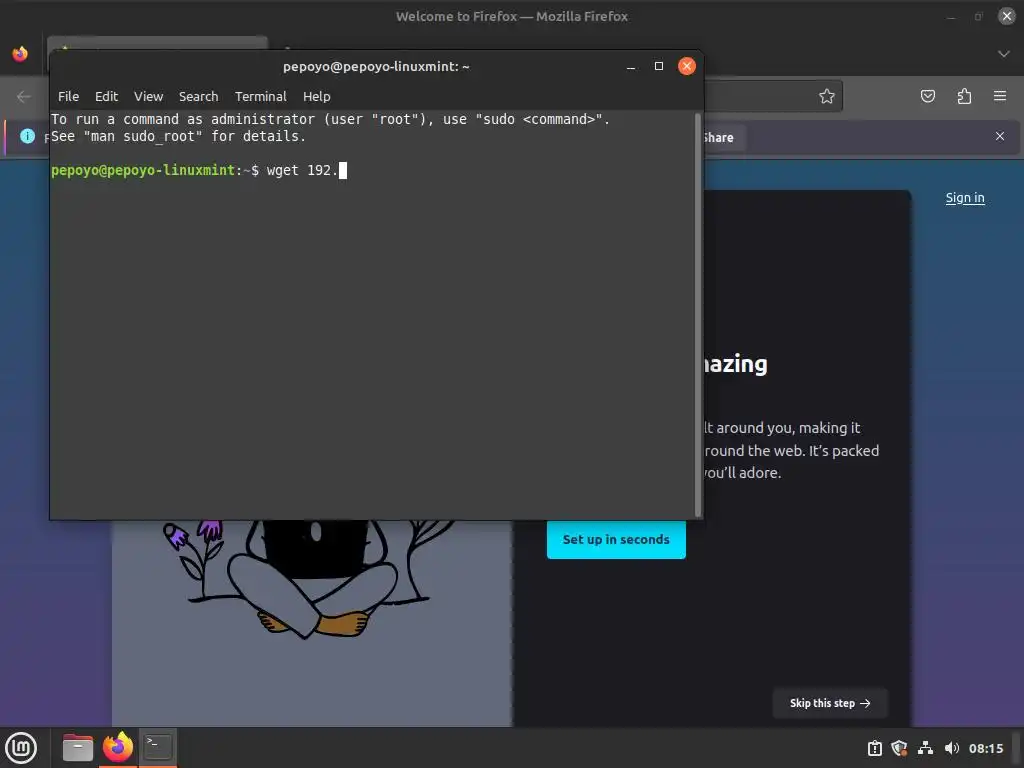
Task: Click the Set up in seconds button
Action: point(616,539)
